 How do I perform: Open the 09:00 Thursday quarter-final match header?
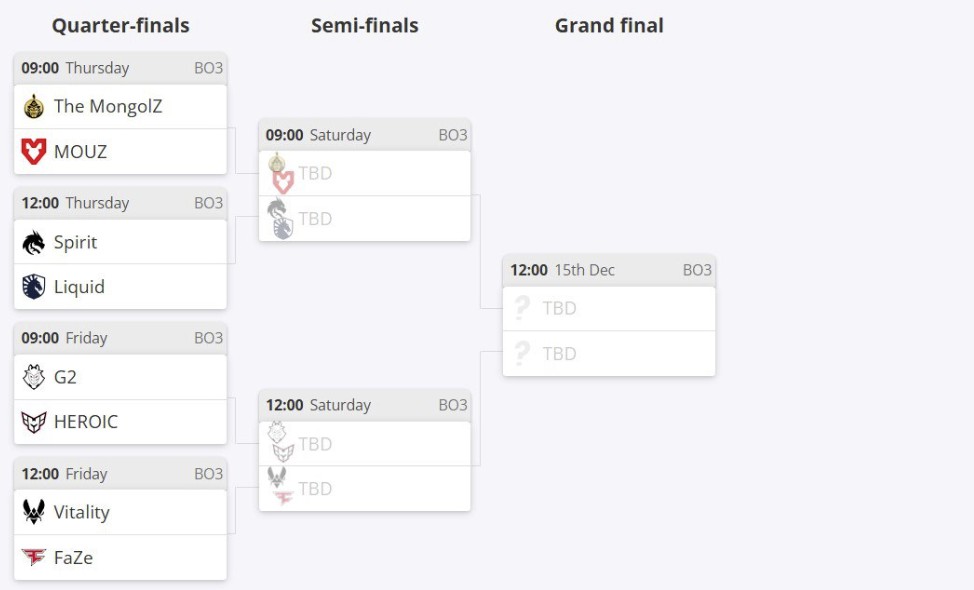[121, 68]
